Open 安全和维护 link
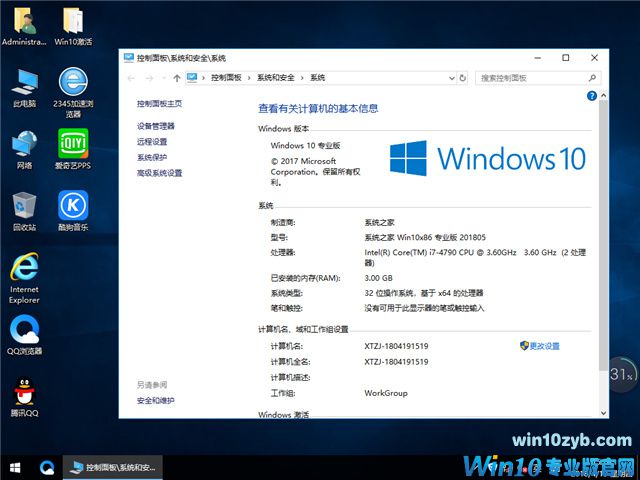This screenshot has width=640, height=480. click(x=156, y=400)
